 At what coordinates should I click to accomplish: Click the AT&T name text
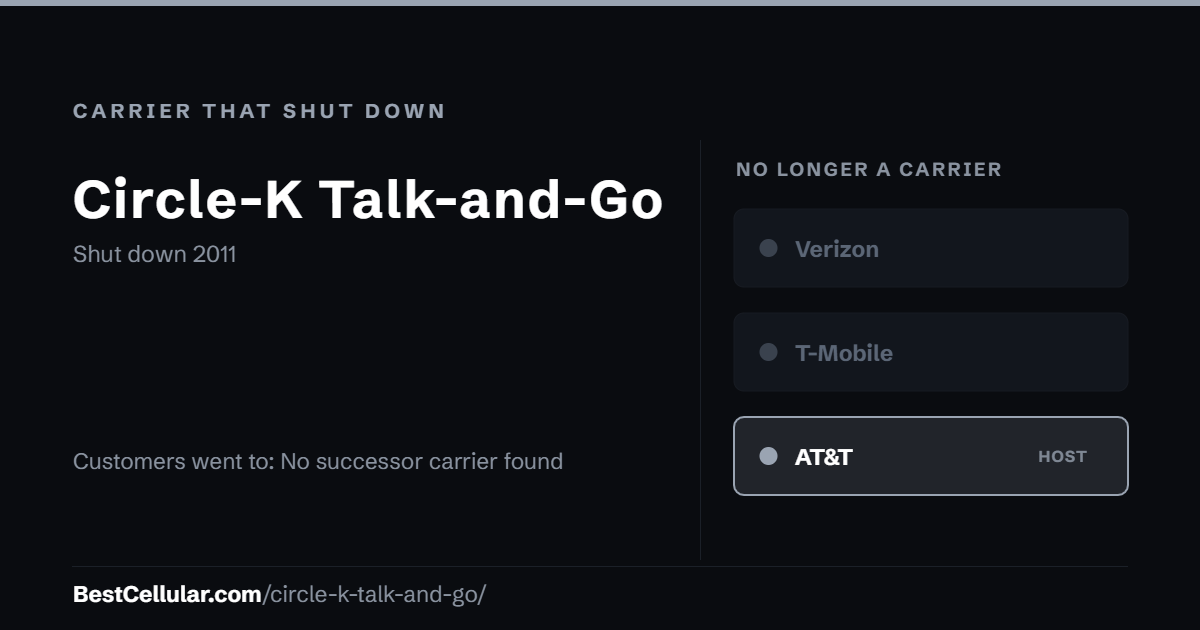(x=824, y=457)
